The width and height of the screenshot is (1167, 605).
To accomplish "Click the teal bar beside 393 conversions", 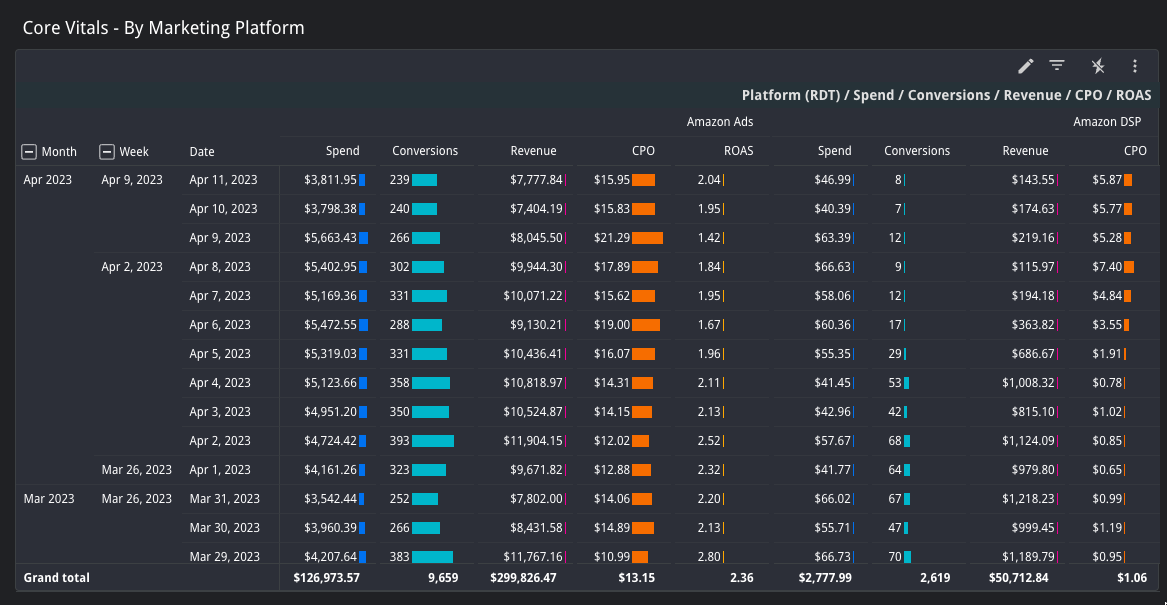I will [433, 441].
